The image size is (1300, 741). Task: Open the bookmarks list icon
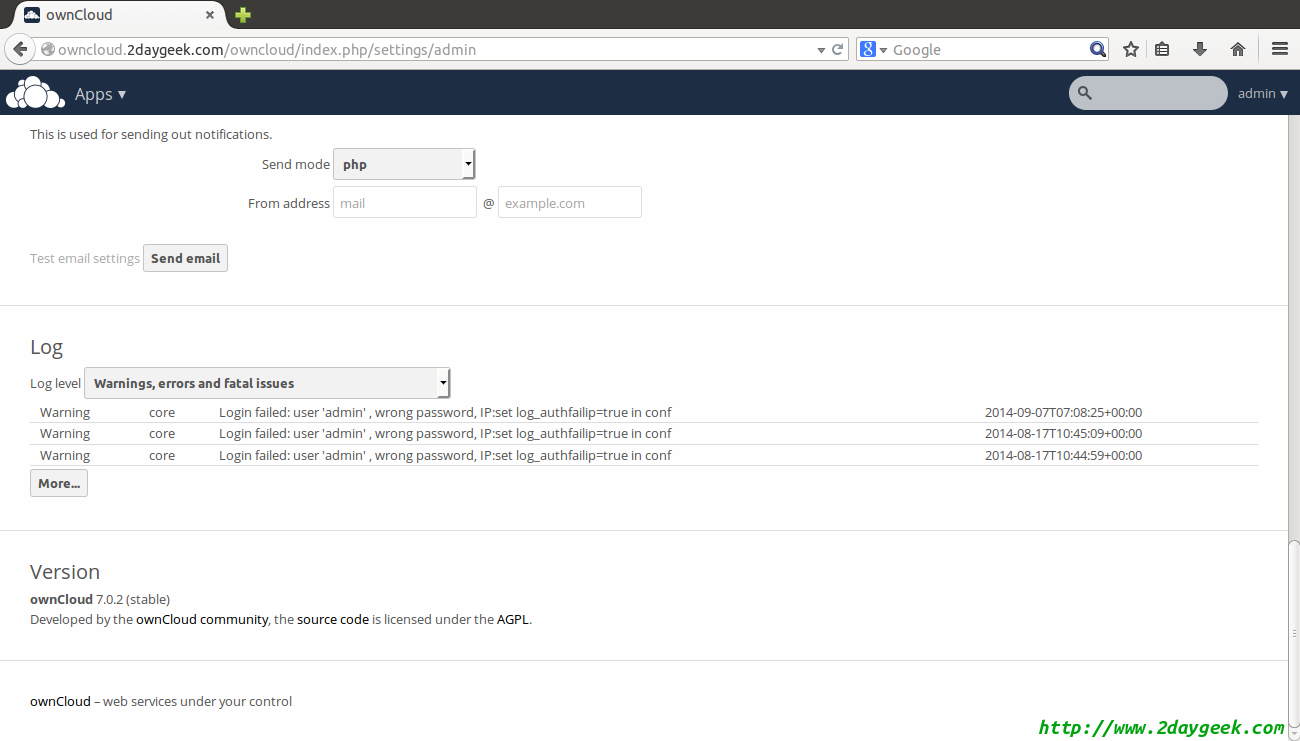point(1162,49)
